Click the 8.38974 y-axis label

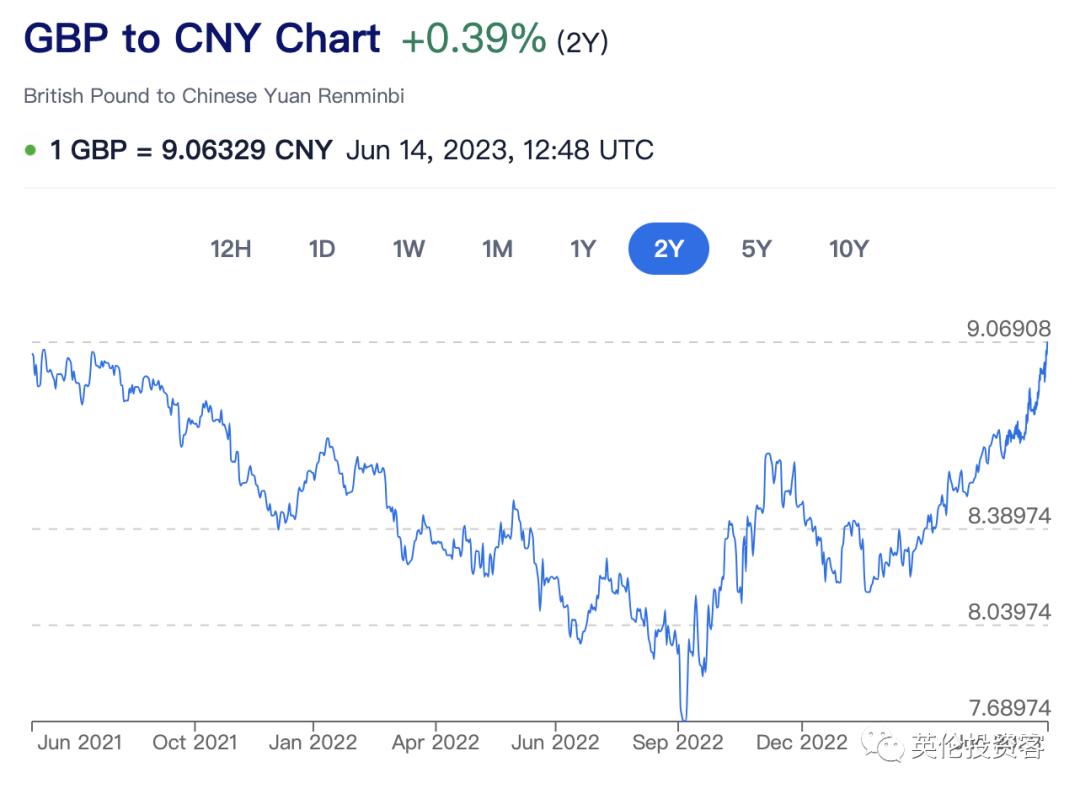[x=1009, y=516]
